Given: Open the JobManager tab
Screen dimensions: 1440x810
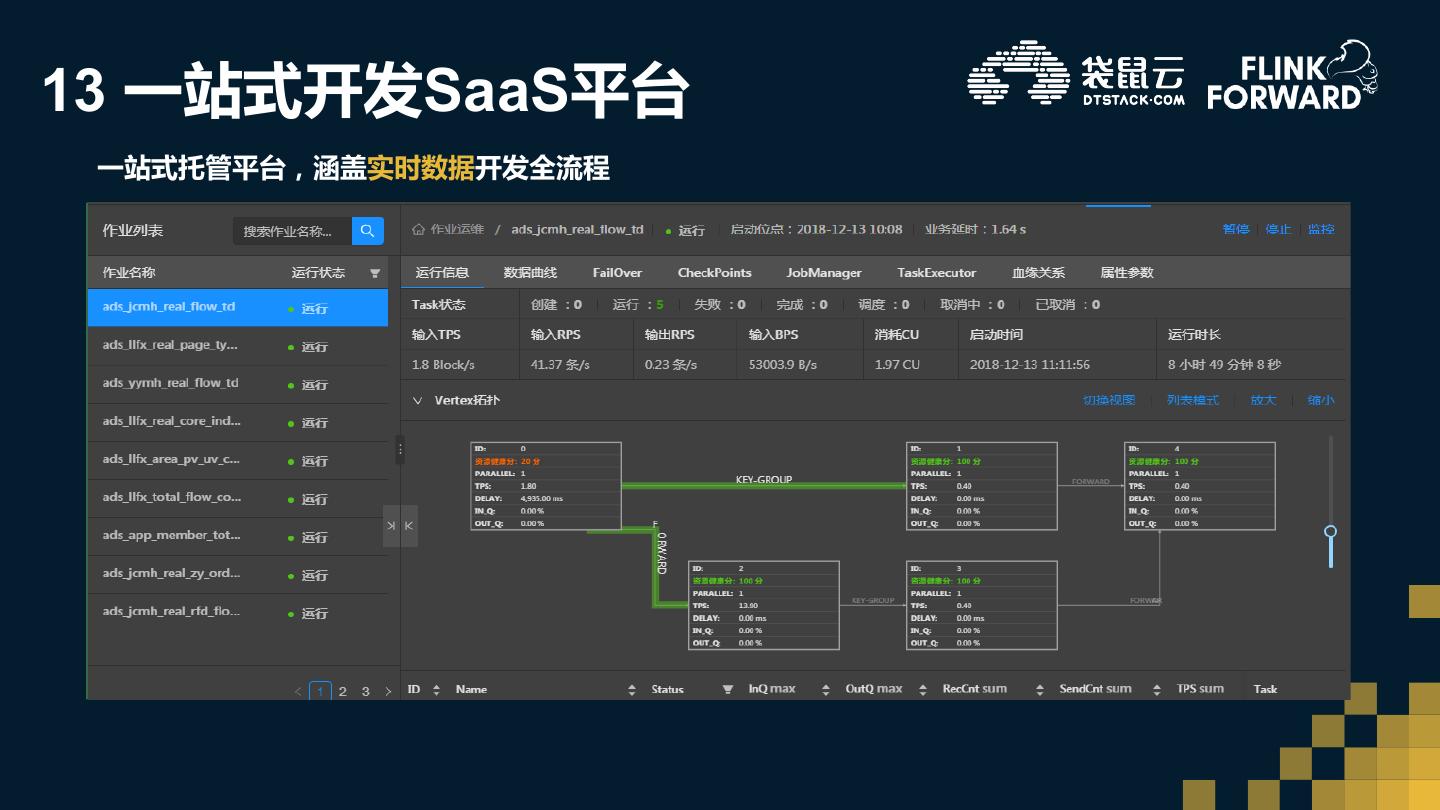Looking at the screenshot, I should [823, 272].
